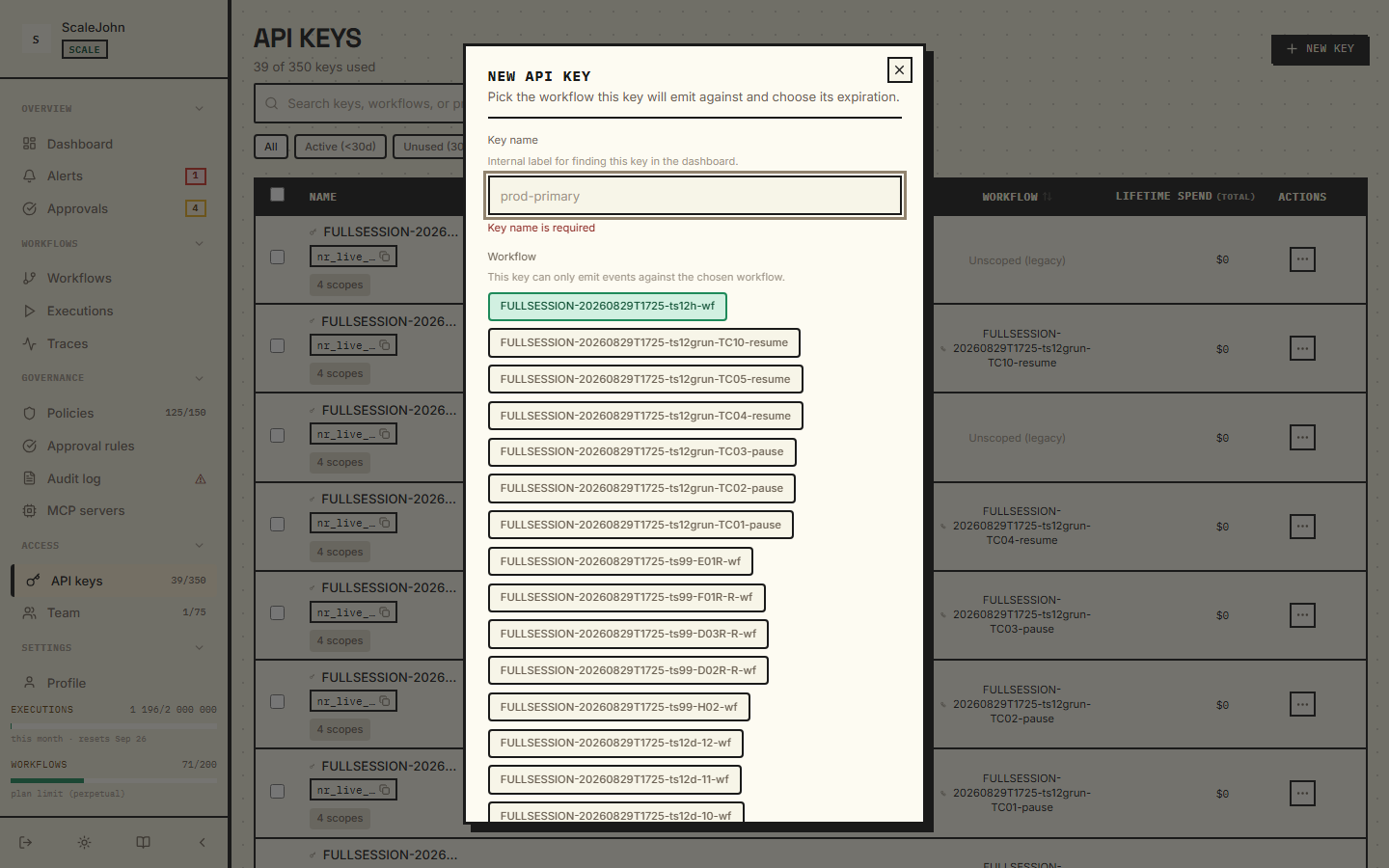Sort by the Workflow column header
Viewport: 1389px width, 868px height.
(1017, 197)
